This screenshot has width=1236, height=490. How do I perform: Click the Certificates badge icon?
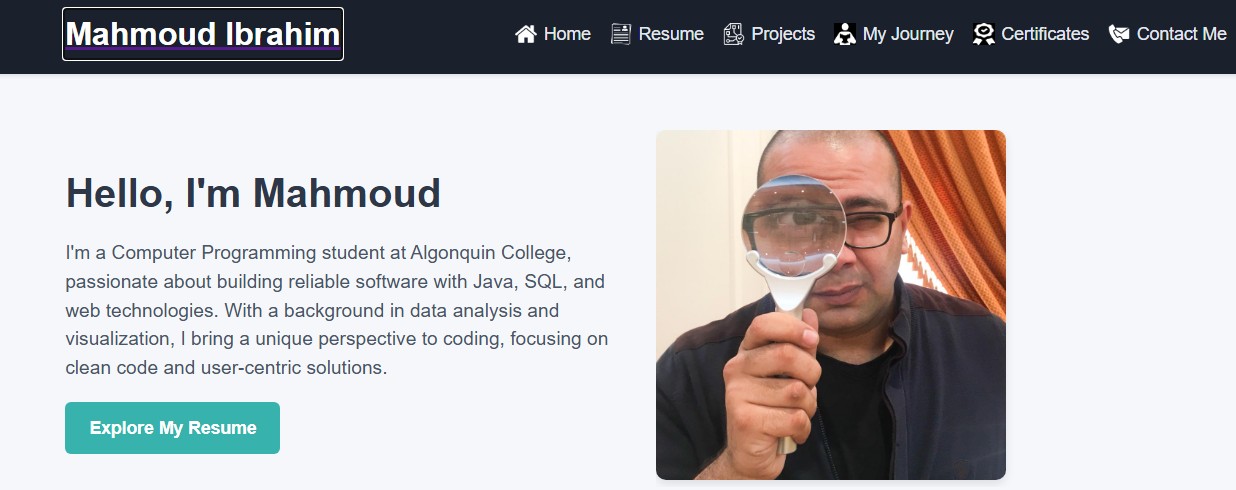click(x=984, y=34)
